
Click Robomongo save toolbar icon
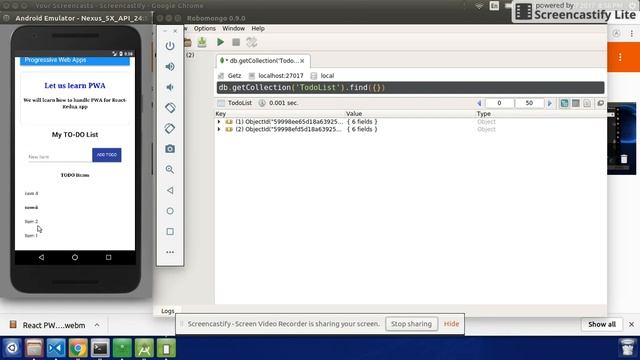(202, 42)
